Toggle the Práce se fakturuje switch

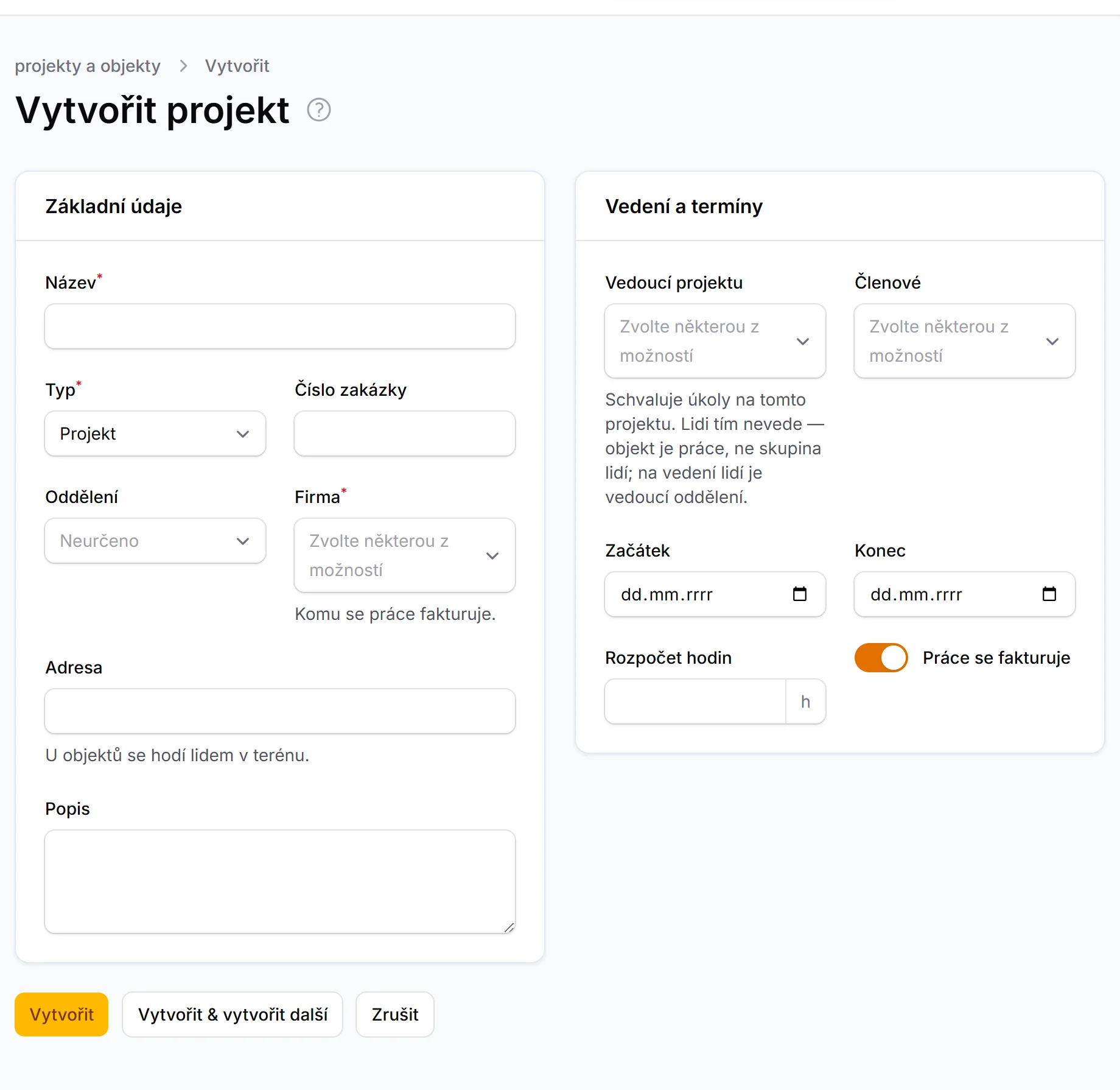click(x=881, y=658)
